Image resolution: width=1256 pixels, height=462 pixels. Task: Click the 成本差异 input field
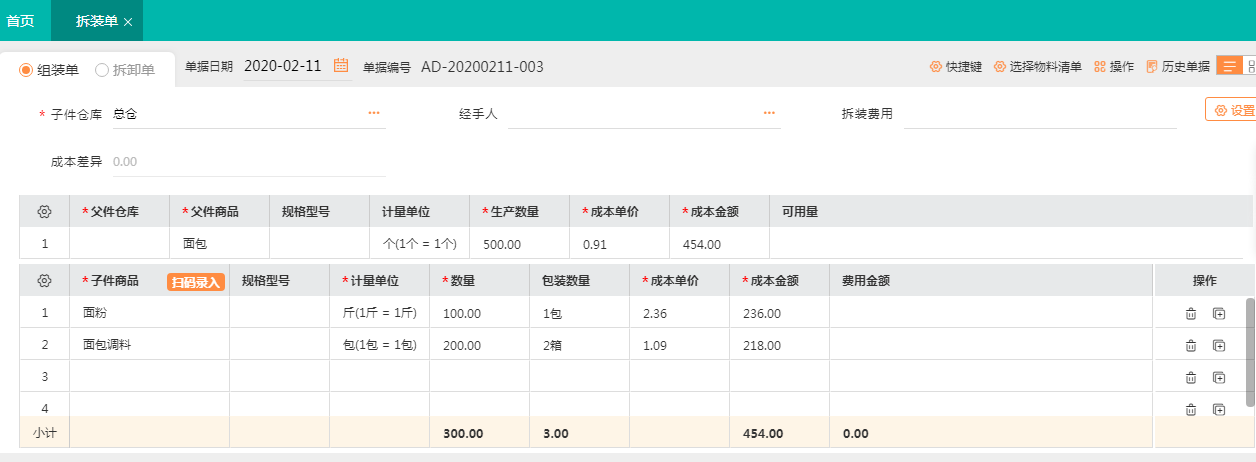249,161
